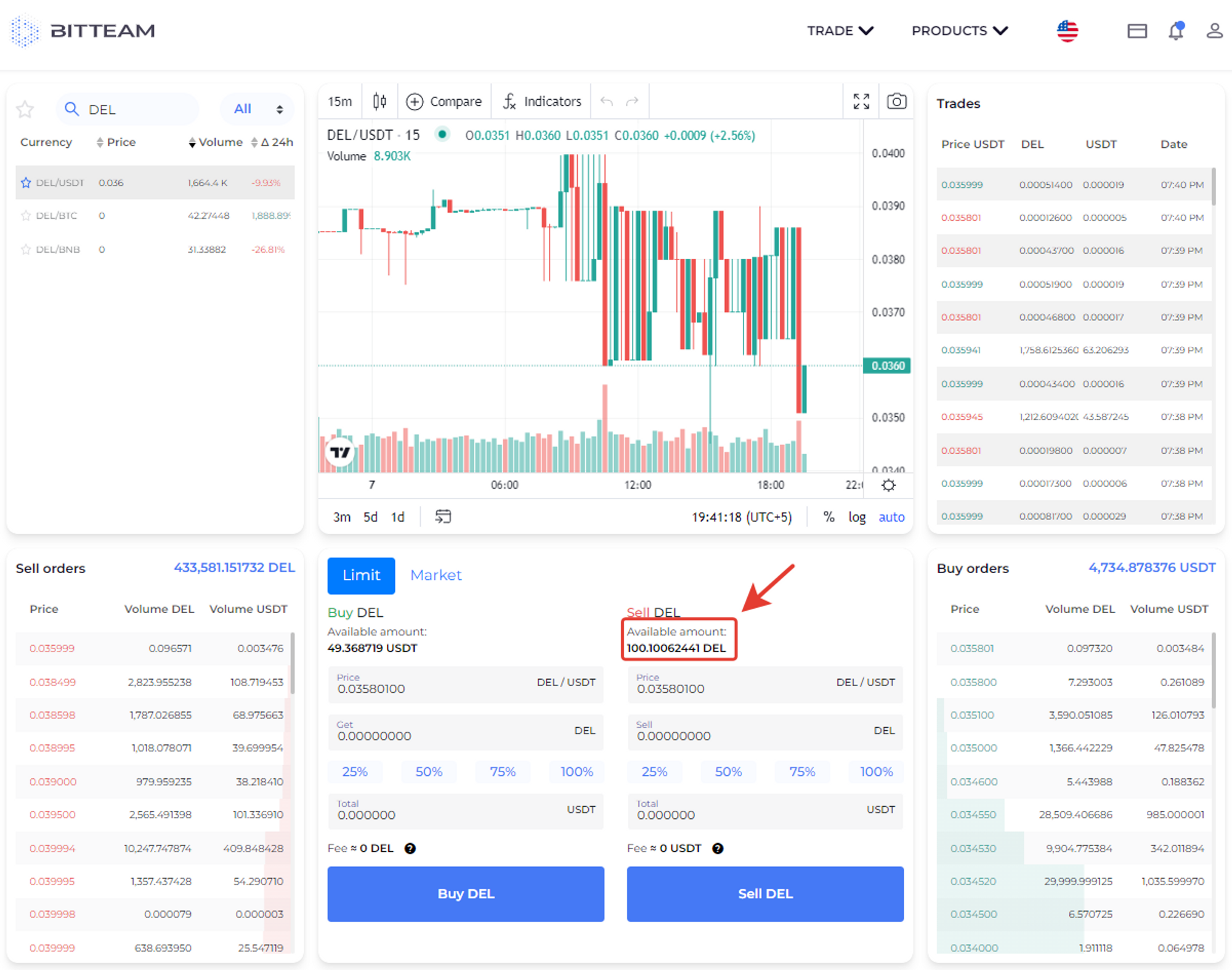
Task: Set Sell amount to 100%
Action: (876, 772)
